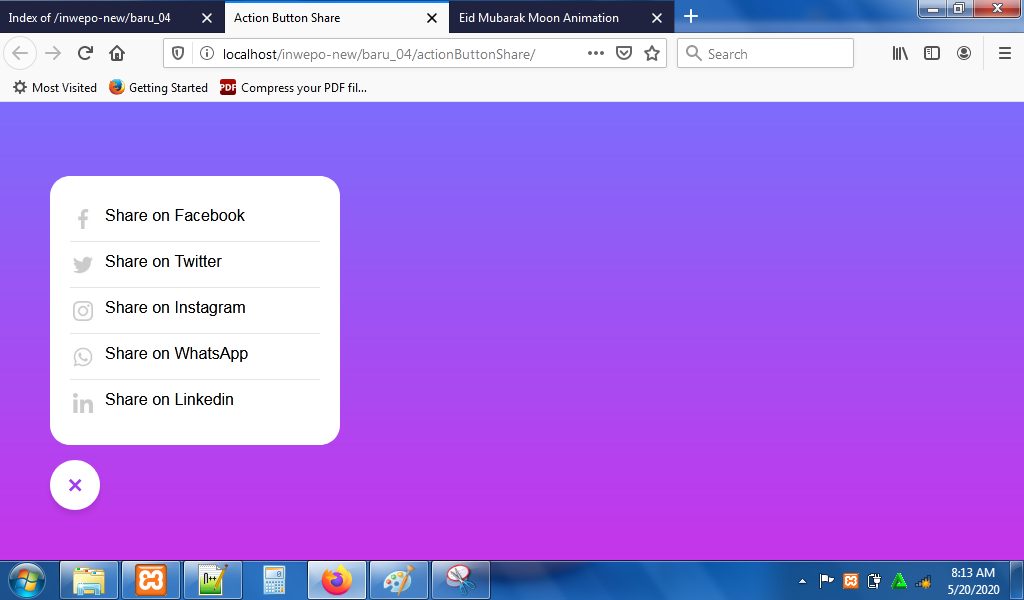
Task: Click the Instagram camera icon
Action: 83,311
